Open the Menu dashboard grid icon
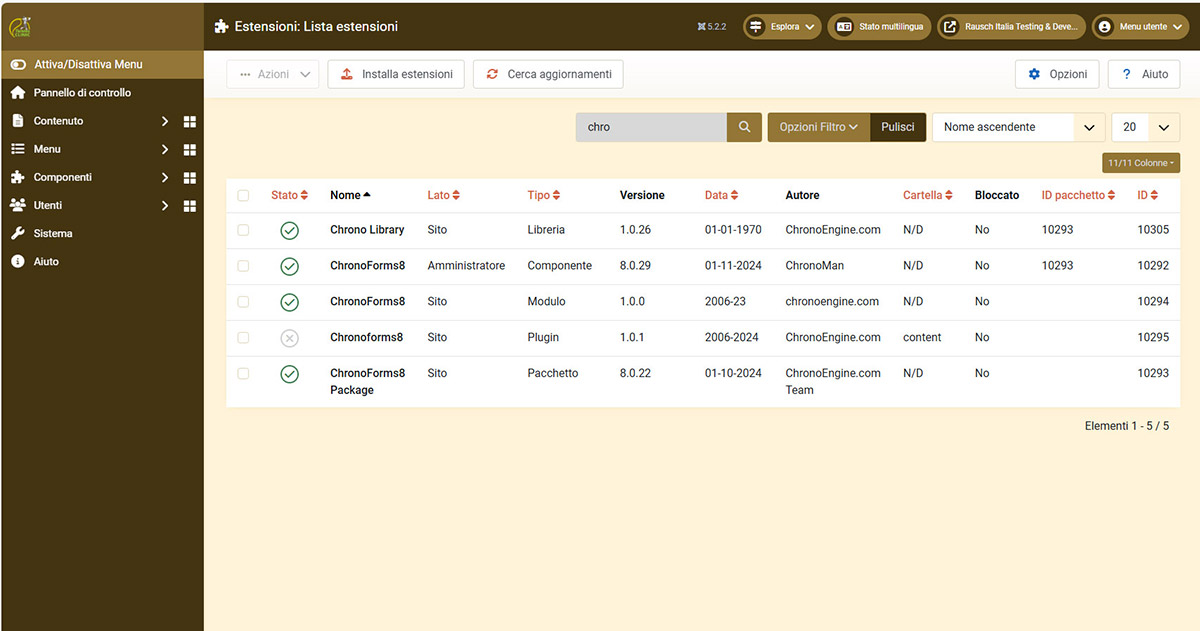Image resolution: width=1200 pixels, height=631 pixels. (190, 150)
